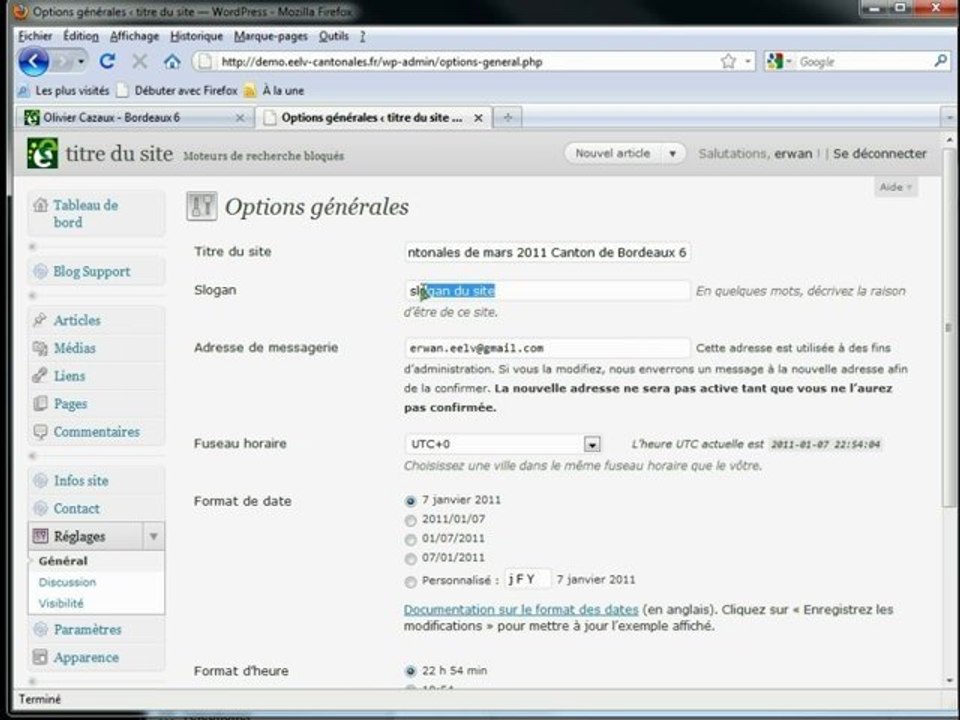Viewport: 960px width, 720px height.
Task: Open the Édition menu
Action: click(81, 36)
